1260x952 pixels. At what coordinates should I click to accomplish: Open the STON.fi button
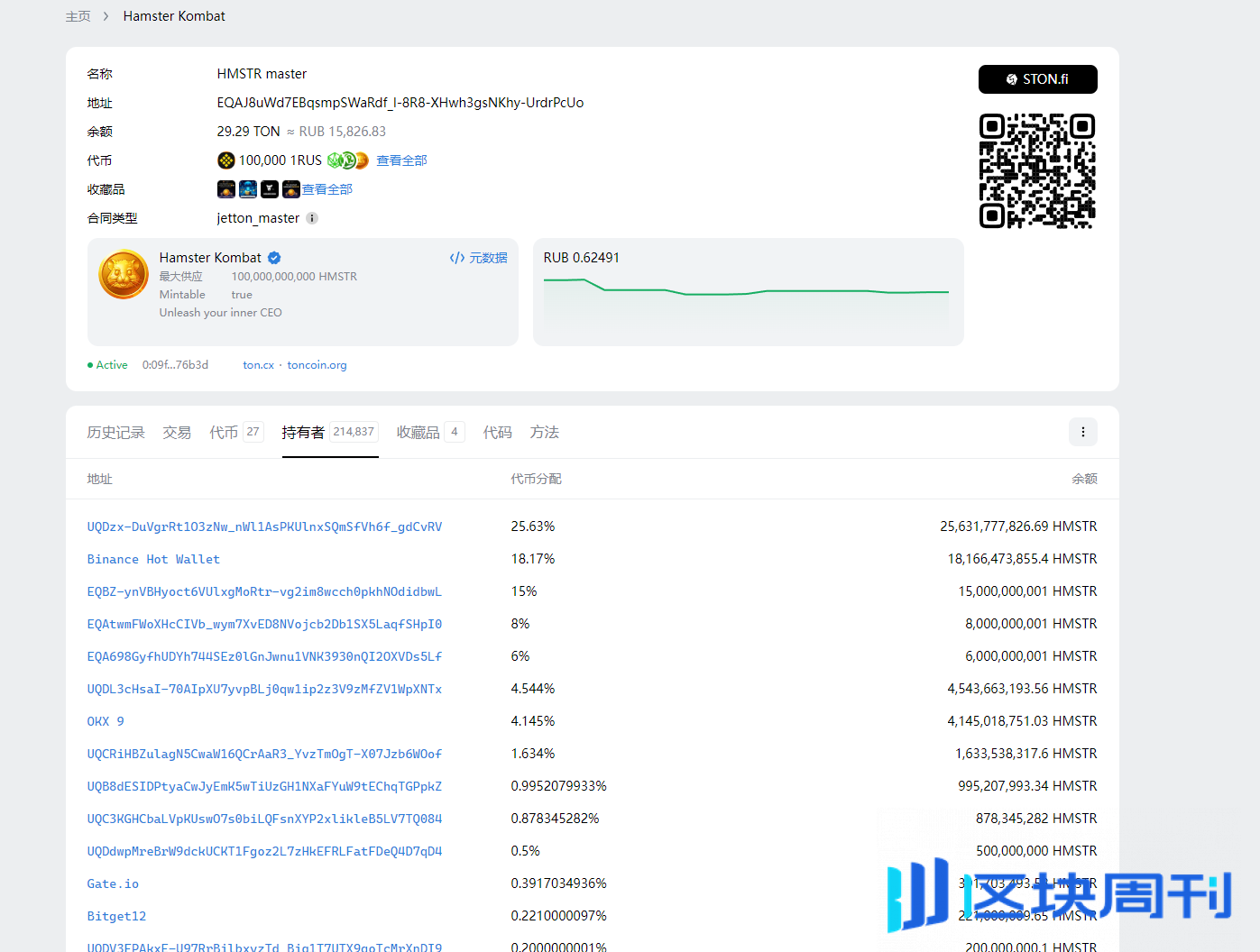pyautogui.click(x=1037, y=79)
